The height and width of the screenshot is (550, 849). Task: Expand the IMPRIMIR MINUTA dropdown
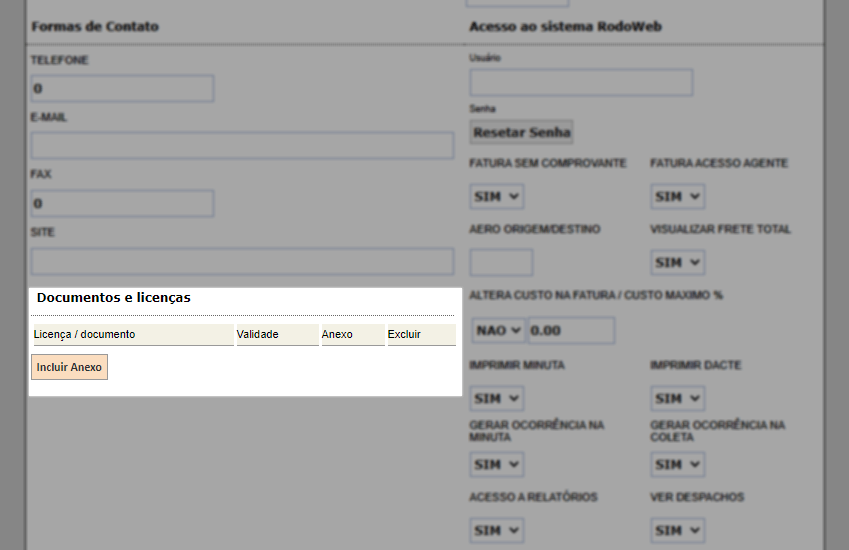pos(497,398)
